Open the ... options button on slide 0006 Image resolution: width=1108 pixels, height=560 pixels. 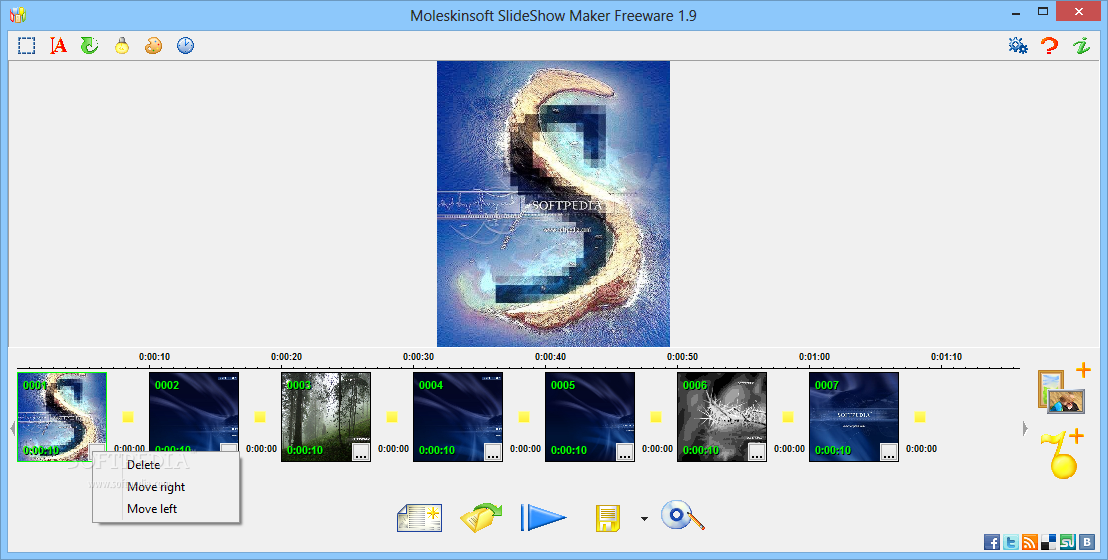tap(758, 453)
